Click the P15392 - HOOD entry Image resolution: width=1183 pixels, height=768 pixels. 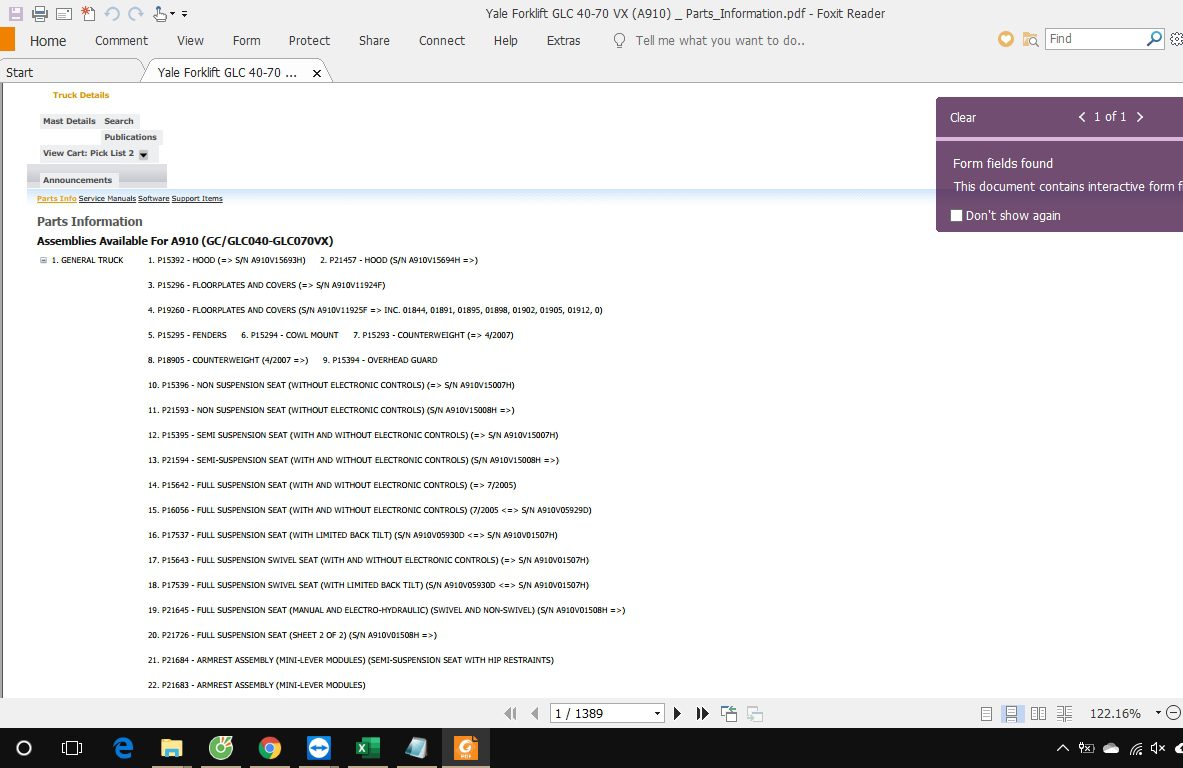pyautogui.click(x=226, y=260)
